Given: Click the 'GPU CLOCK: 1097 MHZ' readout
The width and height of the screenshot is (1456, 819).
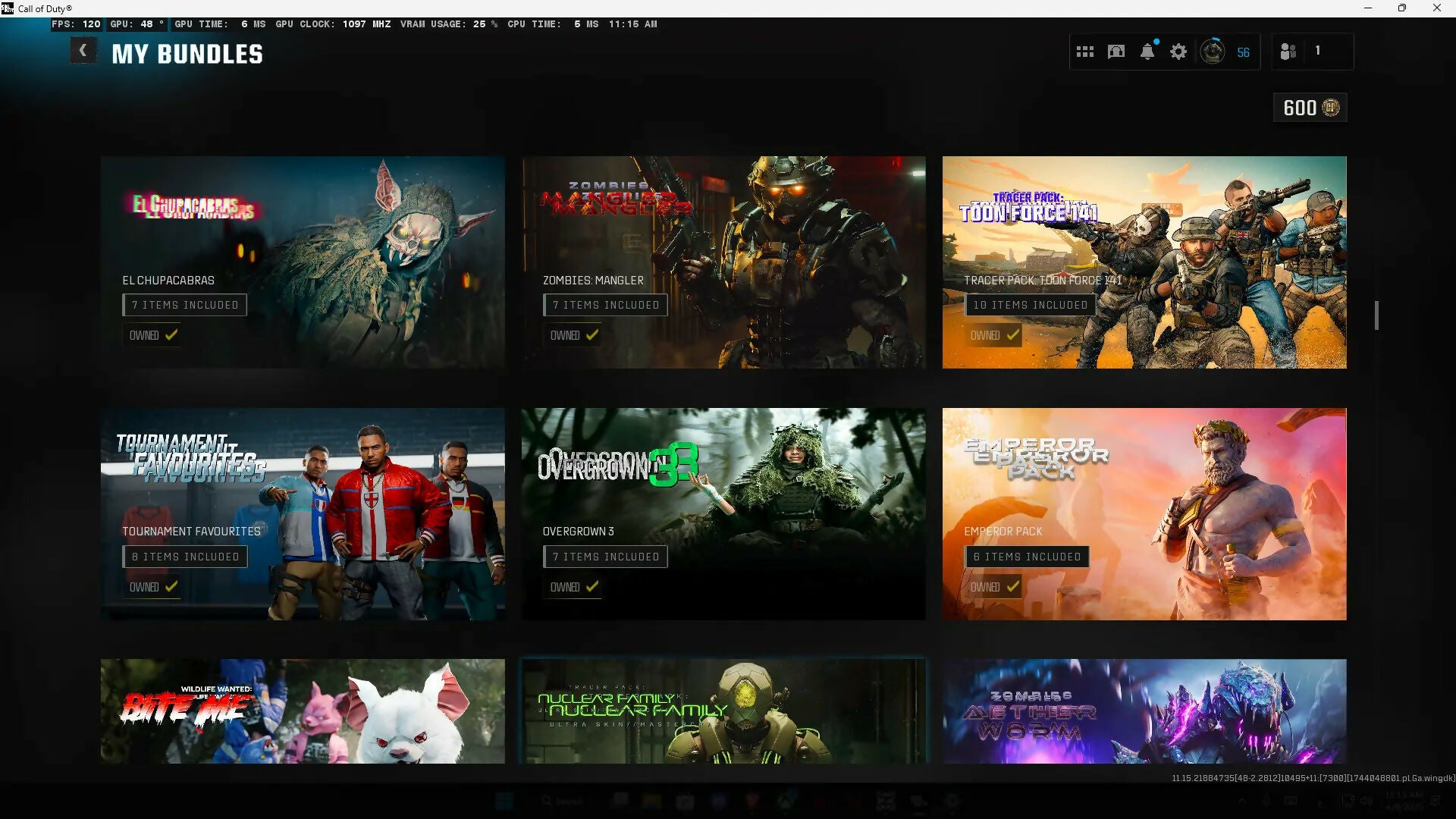Looking at the screenshot, I should tap(333, 24).
